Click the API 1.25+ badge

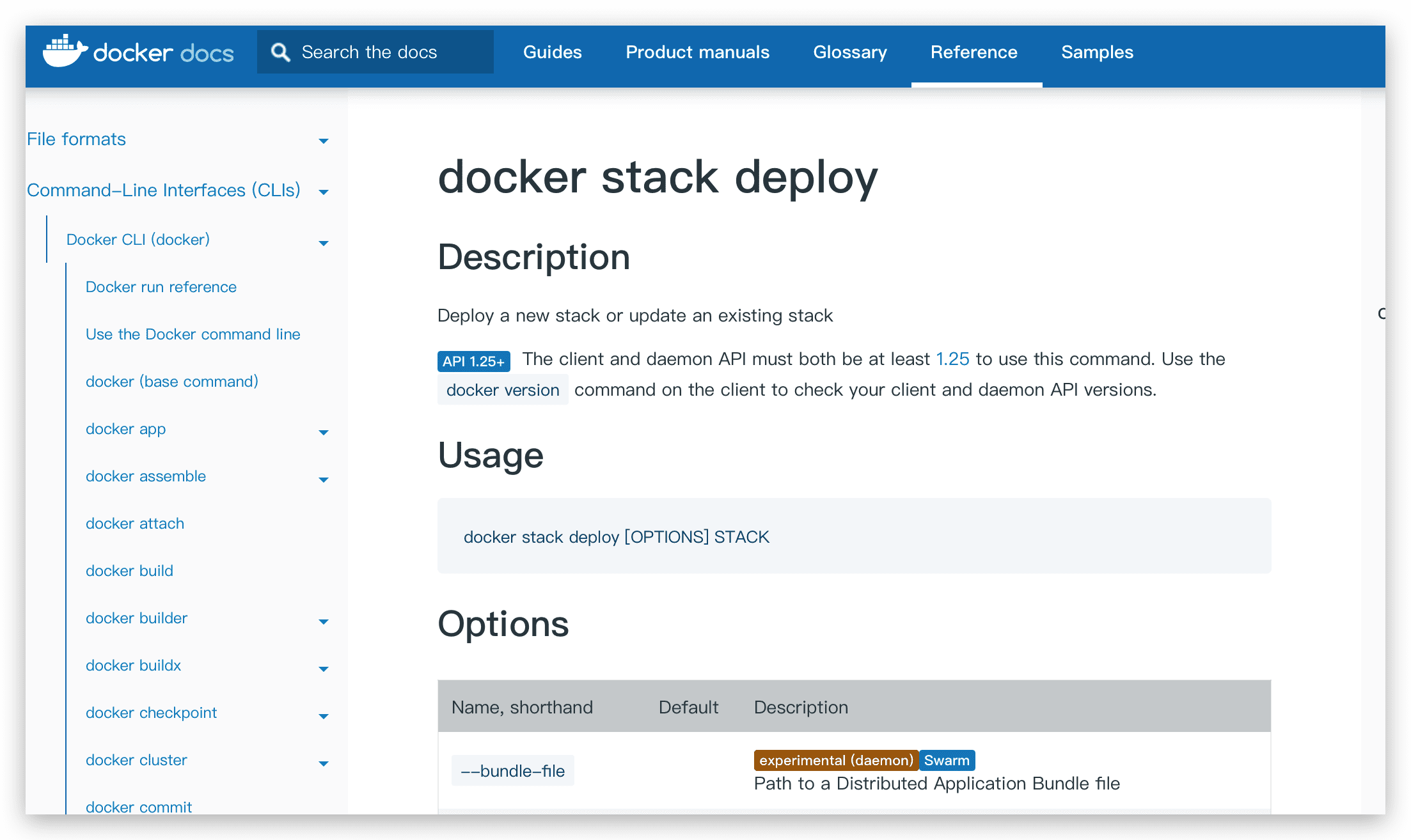(473, 361)
